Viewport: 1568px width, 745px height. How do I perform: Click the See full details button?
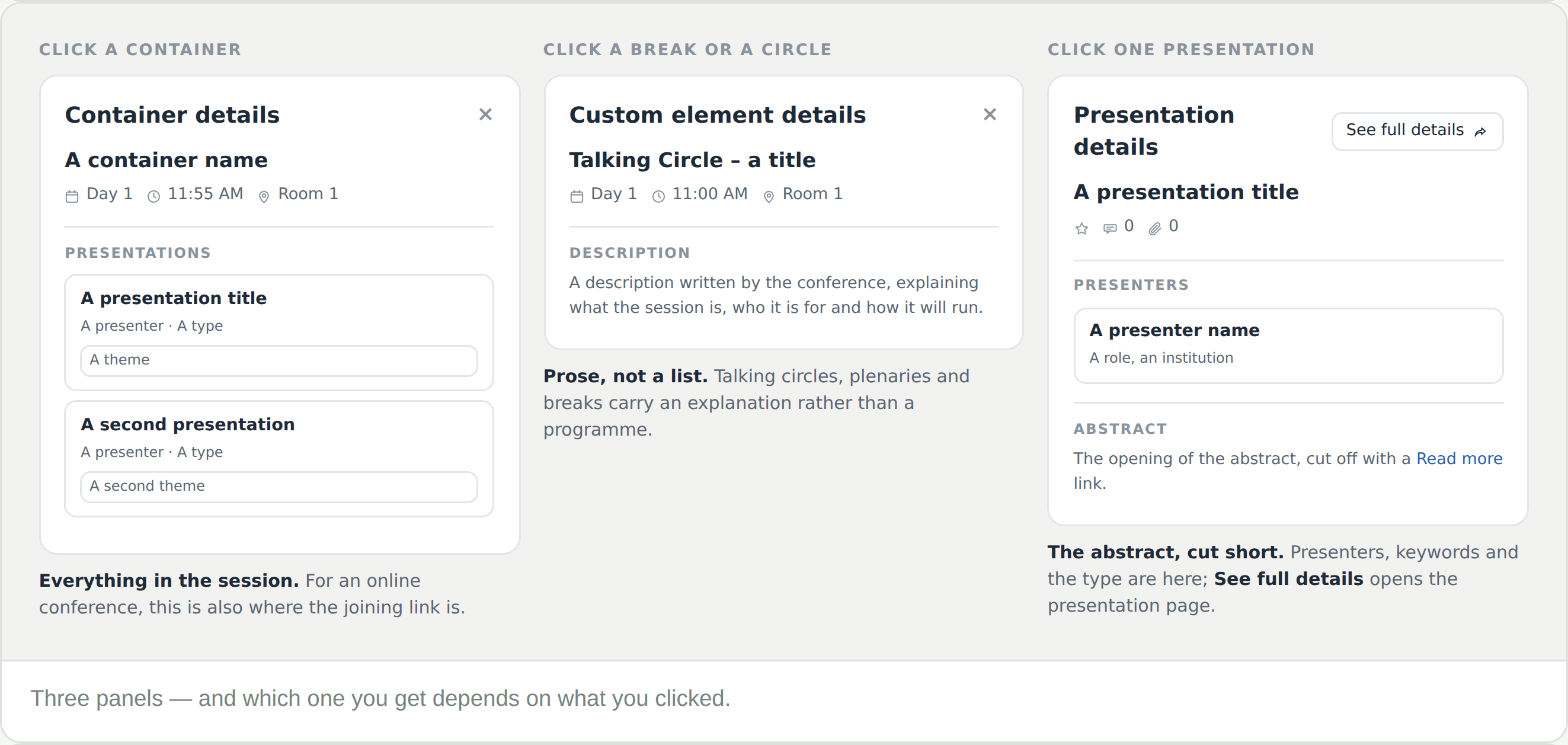point(1417,131)
